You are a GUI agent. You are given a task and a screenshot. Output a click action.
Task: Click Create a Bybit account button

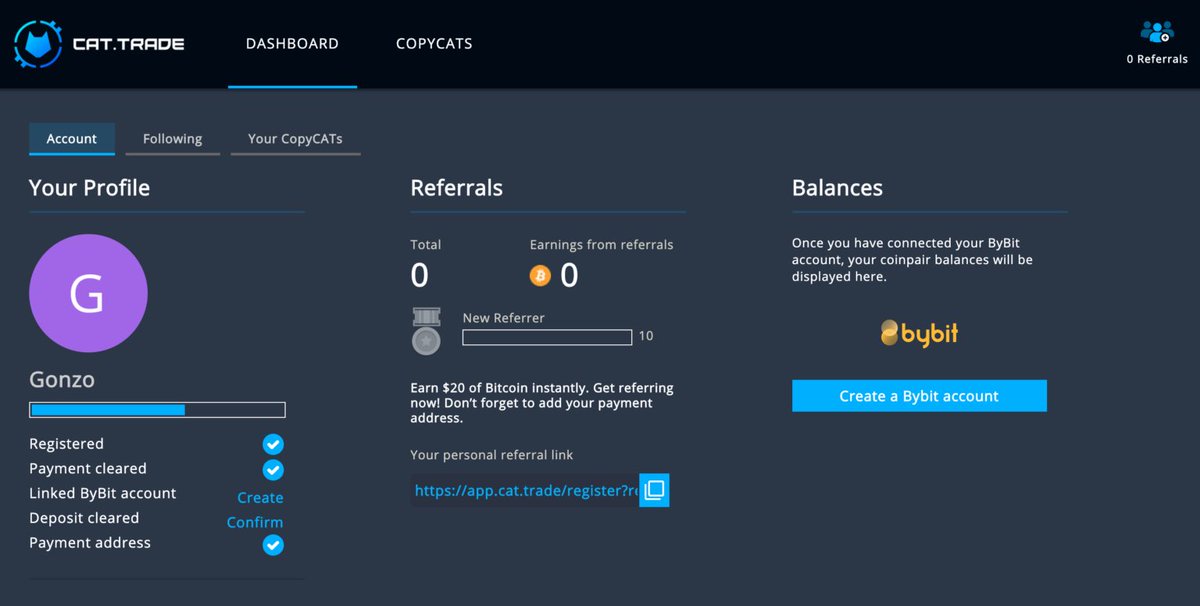(x=919, y=396)
